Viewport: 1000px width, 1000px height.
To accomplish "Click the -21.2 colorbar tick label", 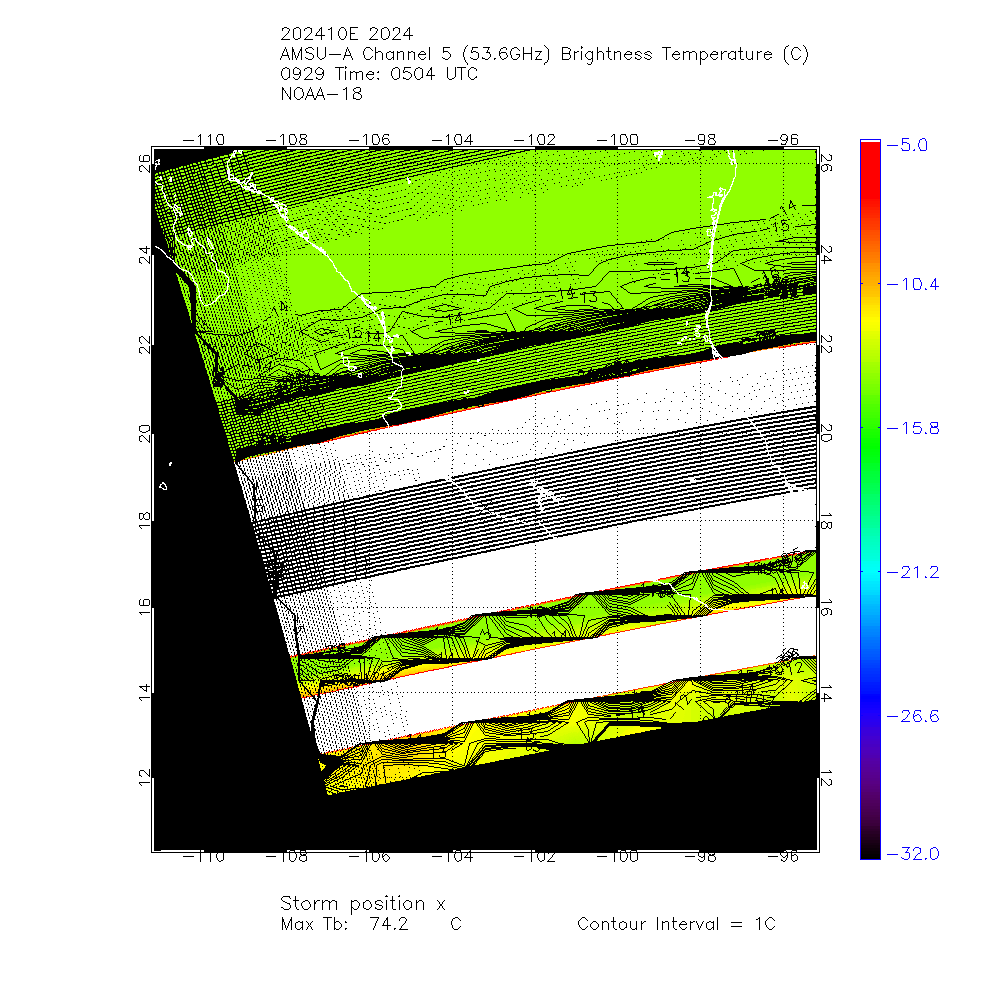I will click(914, 572).
